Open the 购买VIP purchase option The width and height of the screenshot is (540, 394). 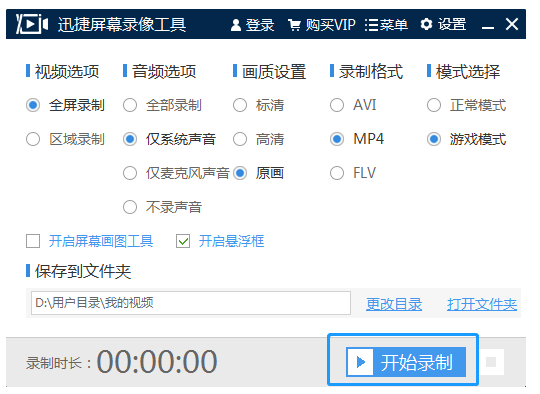click(322, 25)
